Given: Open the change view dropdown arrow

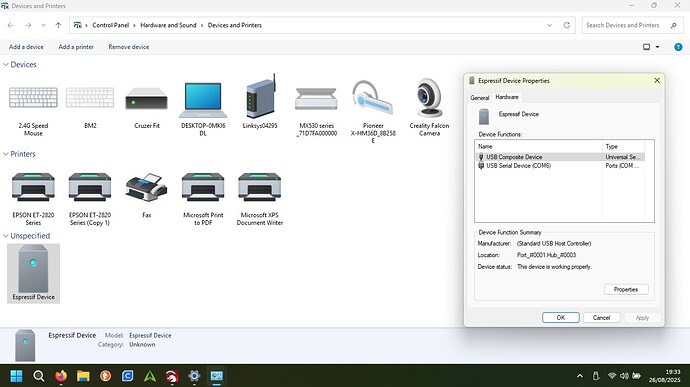Looking at the screenshot, I should pyautogui.click(x=657, y=47).
